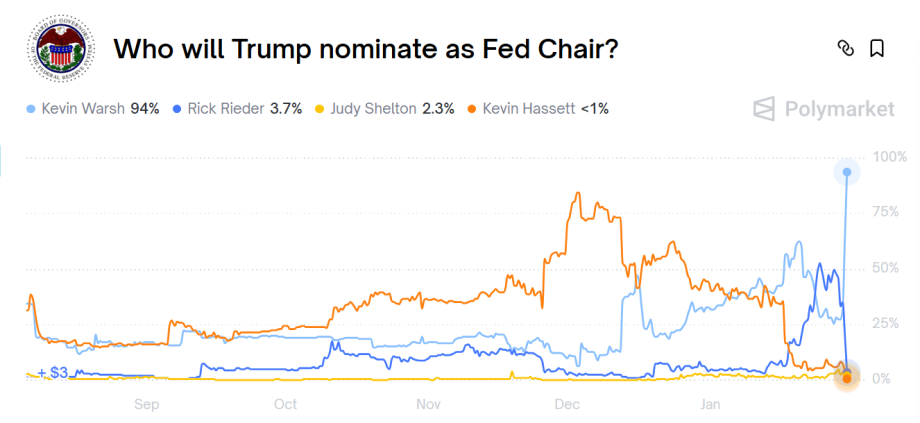Click the copy link icon
This screenshot has width=920, height=423.
coord(845,48)
